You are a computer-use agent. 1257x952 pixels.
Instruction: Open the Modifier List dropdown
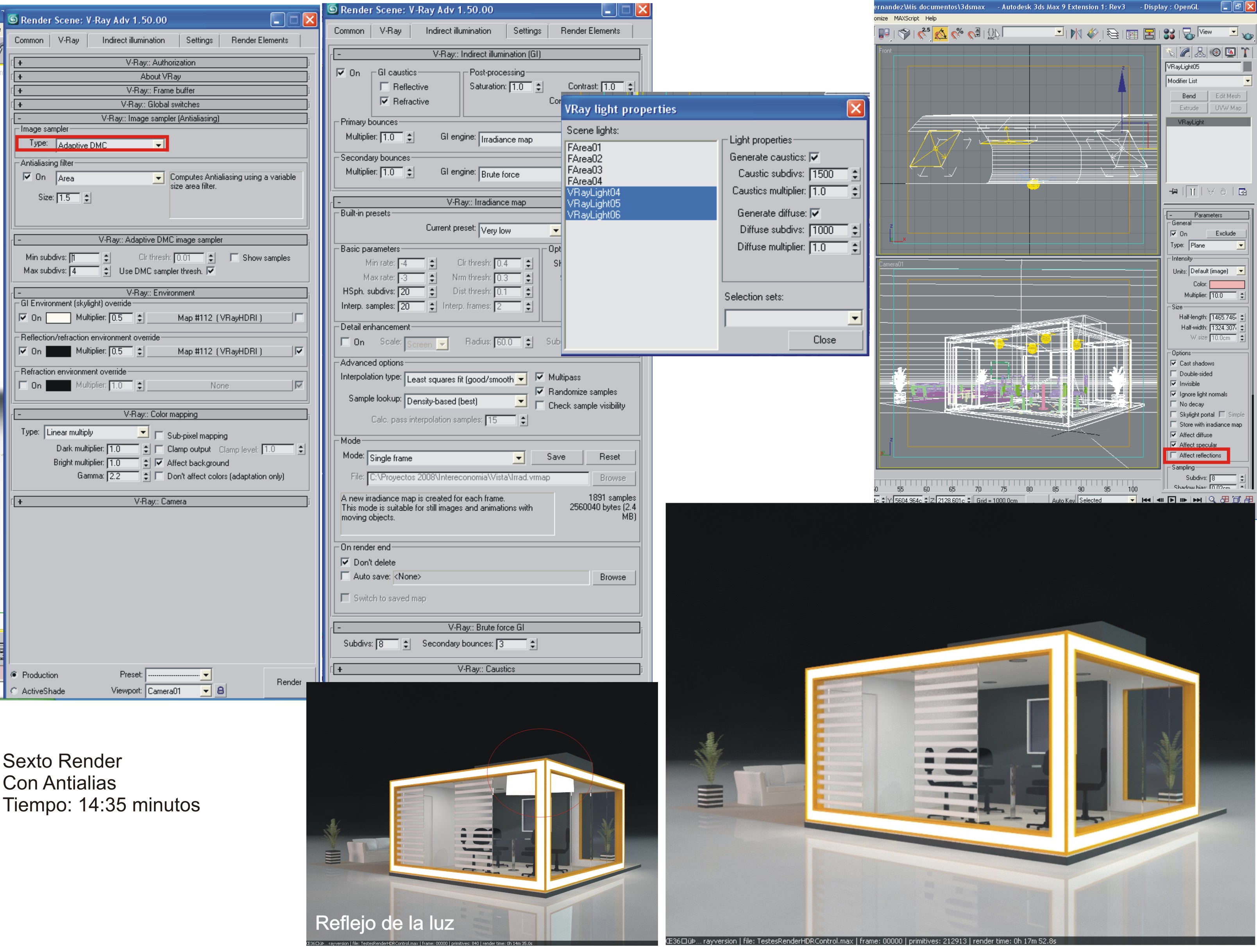pos(1247,81)
